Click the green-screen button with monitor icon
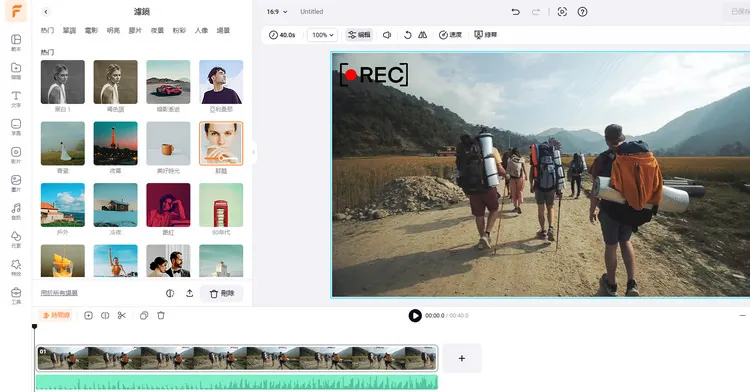The image size is (750, 392). (x=485, y=35)
